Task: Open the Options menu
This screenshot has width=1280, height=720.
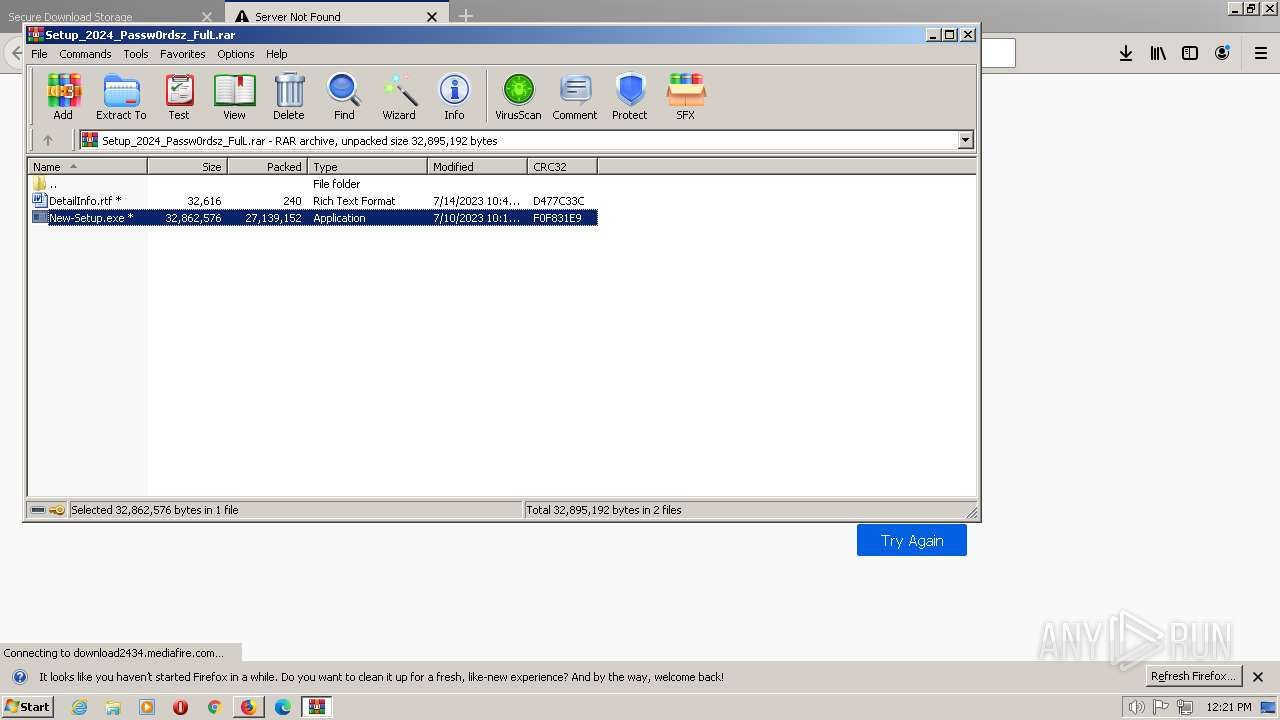Action: 236,54
